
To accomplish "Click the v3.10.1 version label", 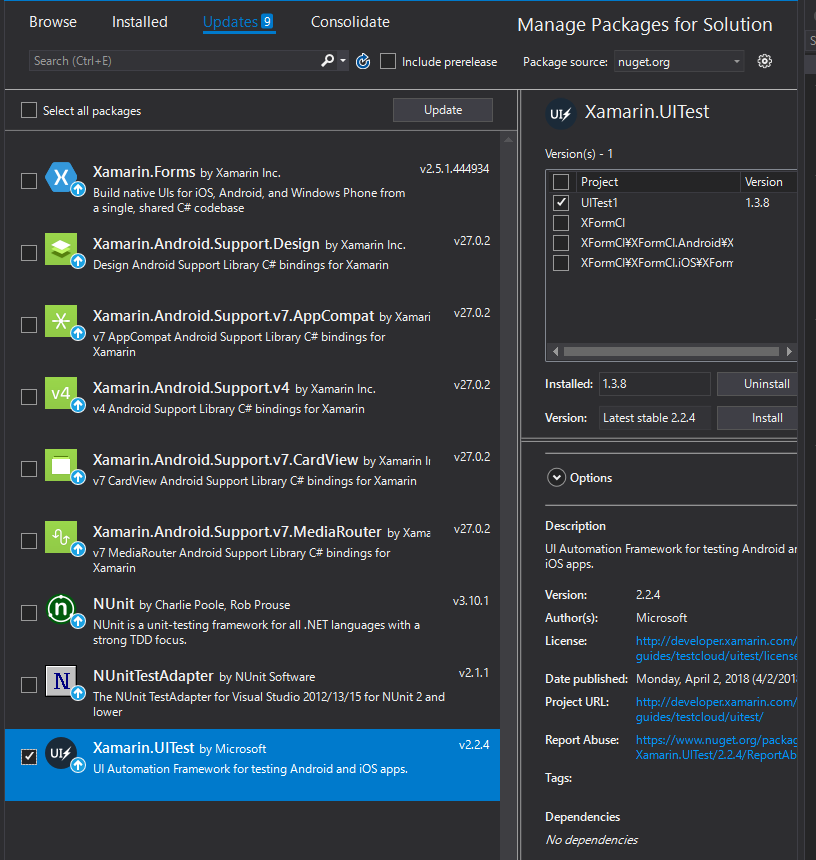I will (471, 601).
